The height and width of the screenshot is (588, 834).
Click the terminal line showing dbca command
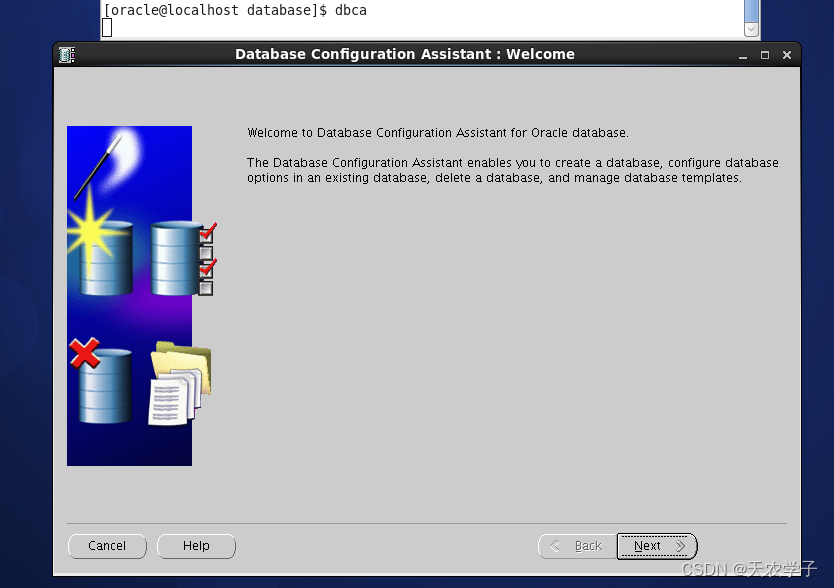(x=235, y=10)
